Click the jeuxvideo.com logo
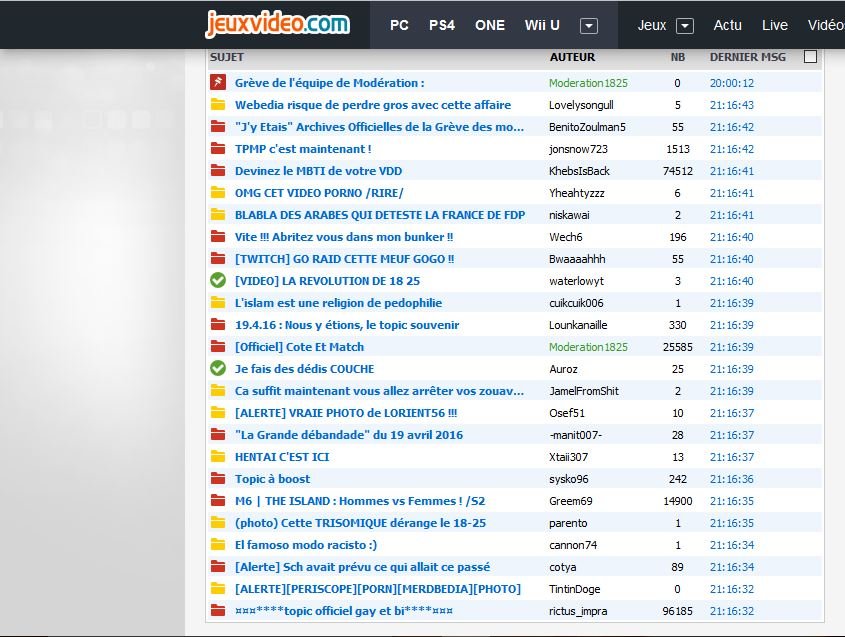 click(277, 24)
